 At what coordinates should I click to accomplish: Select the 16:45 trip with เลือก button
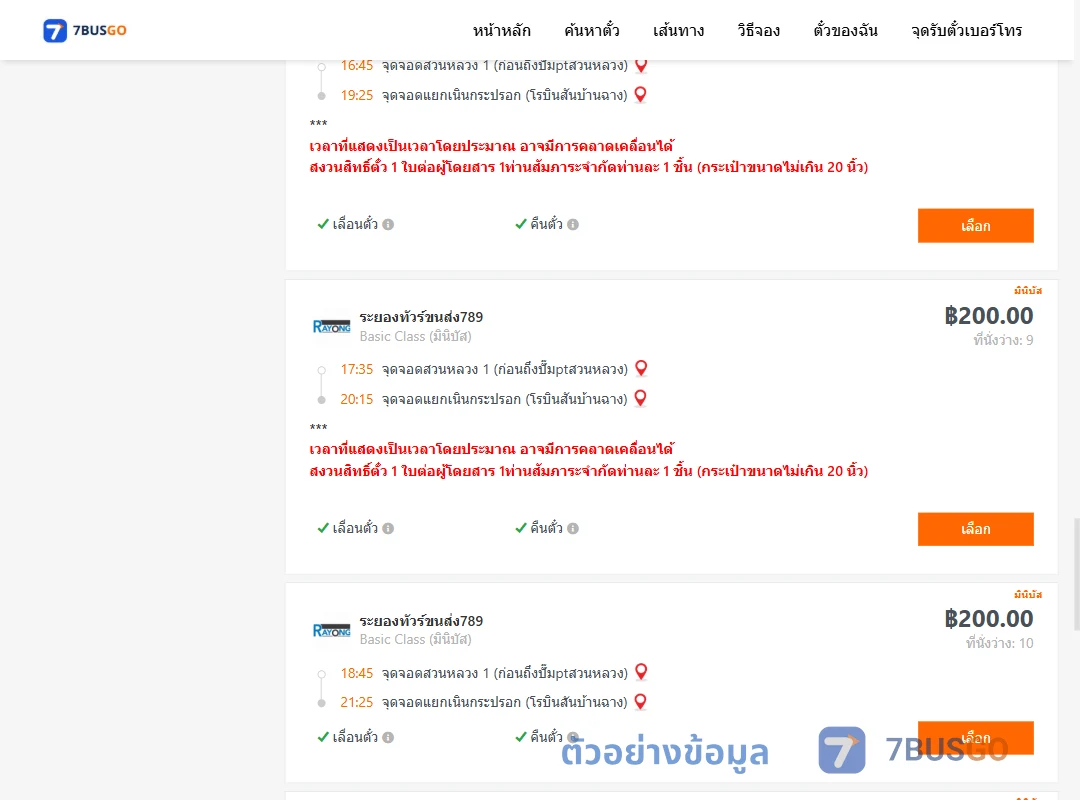click(975, 225)
